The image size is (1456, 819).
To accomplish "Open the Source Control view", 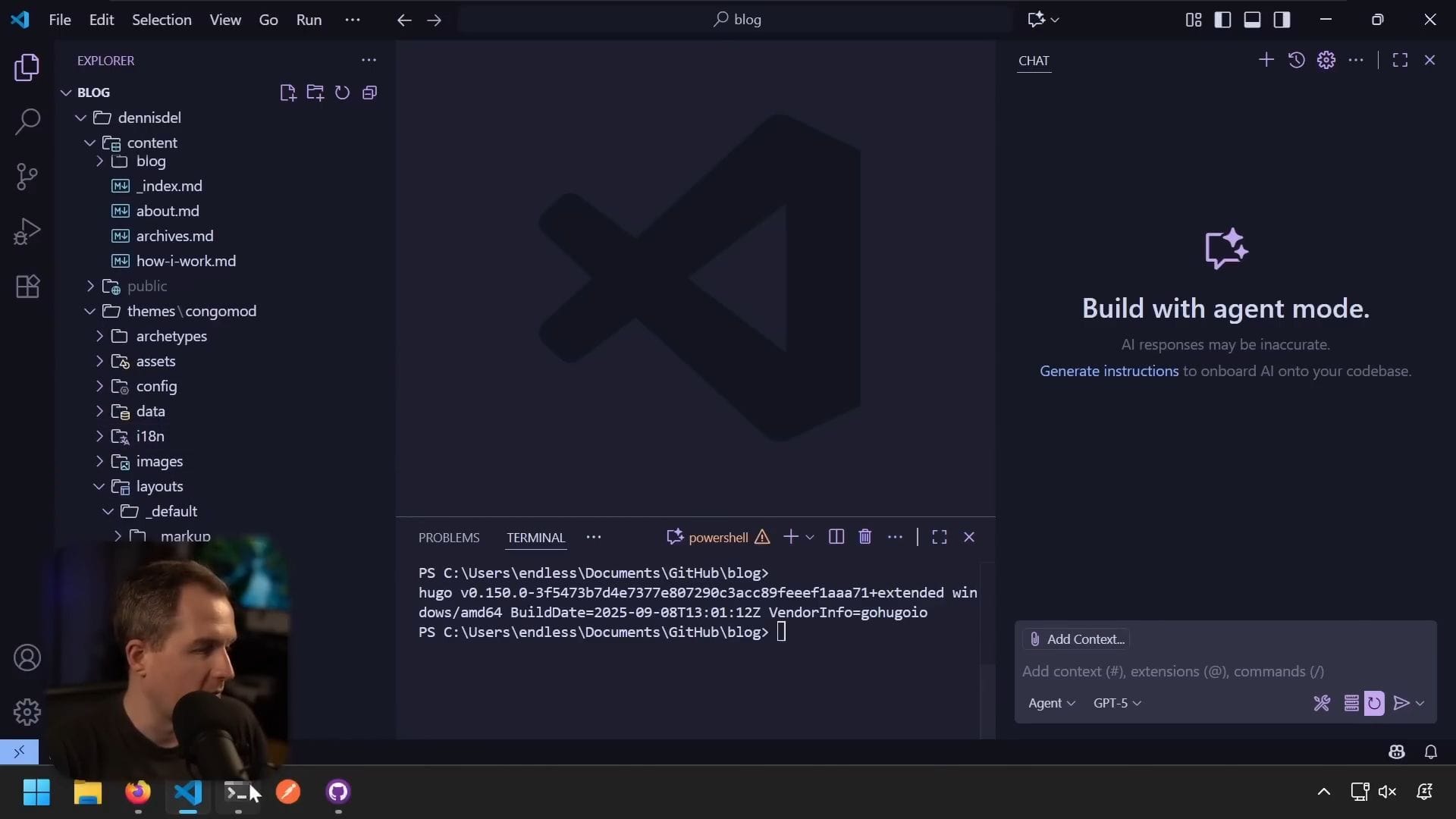I will (27, 177).
